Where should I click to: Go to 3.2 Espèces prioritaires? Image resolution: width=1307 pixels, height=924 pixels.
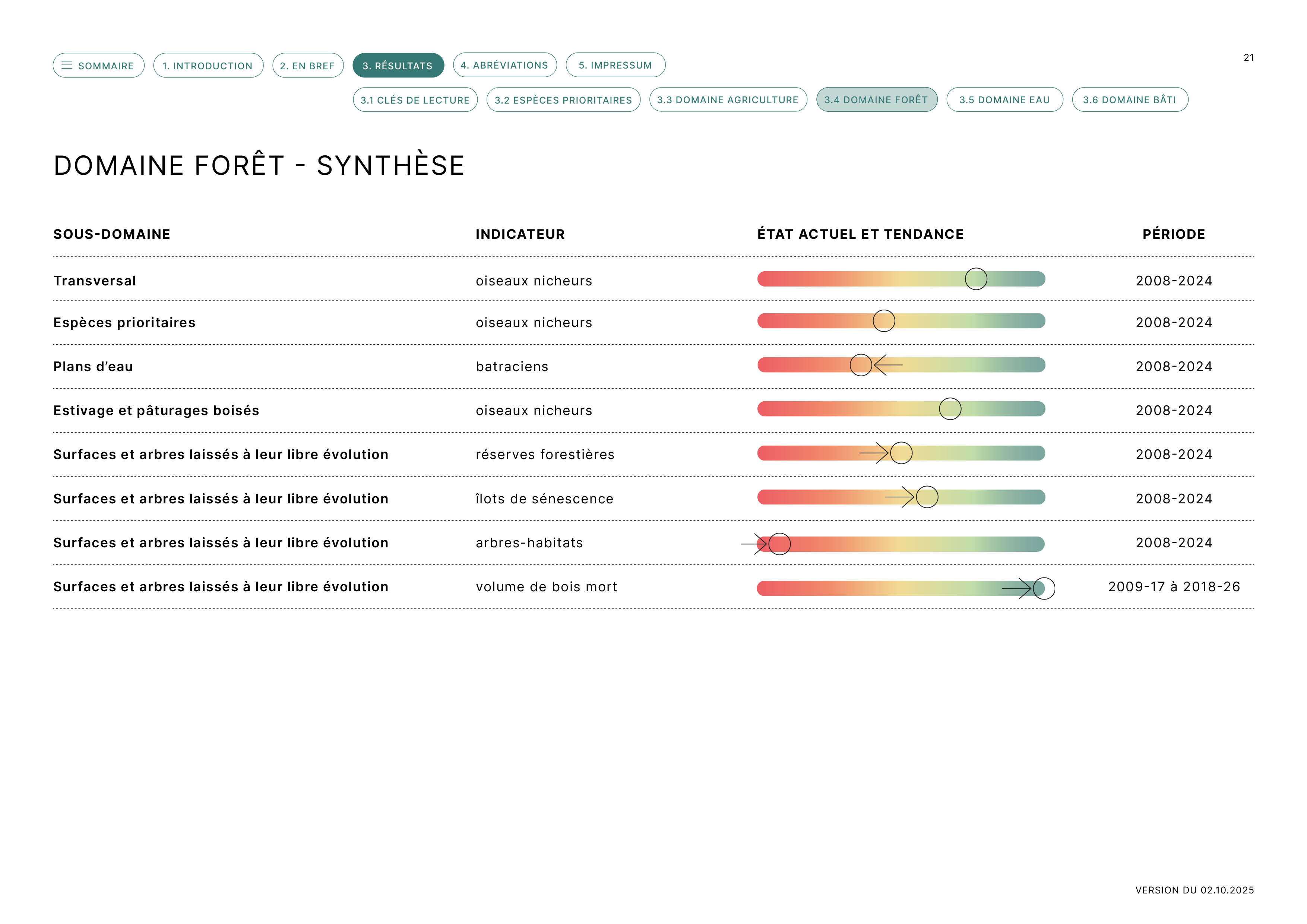point(563,99)
